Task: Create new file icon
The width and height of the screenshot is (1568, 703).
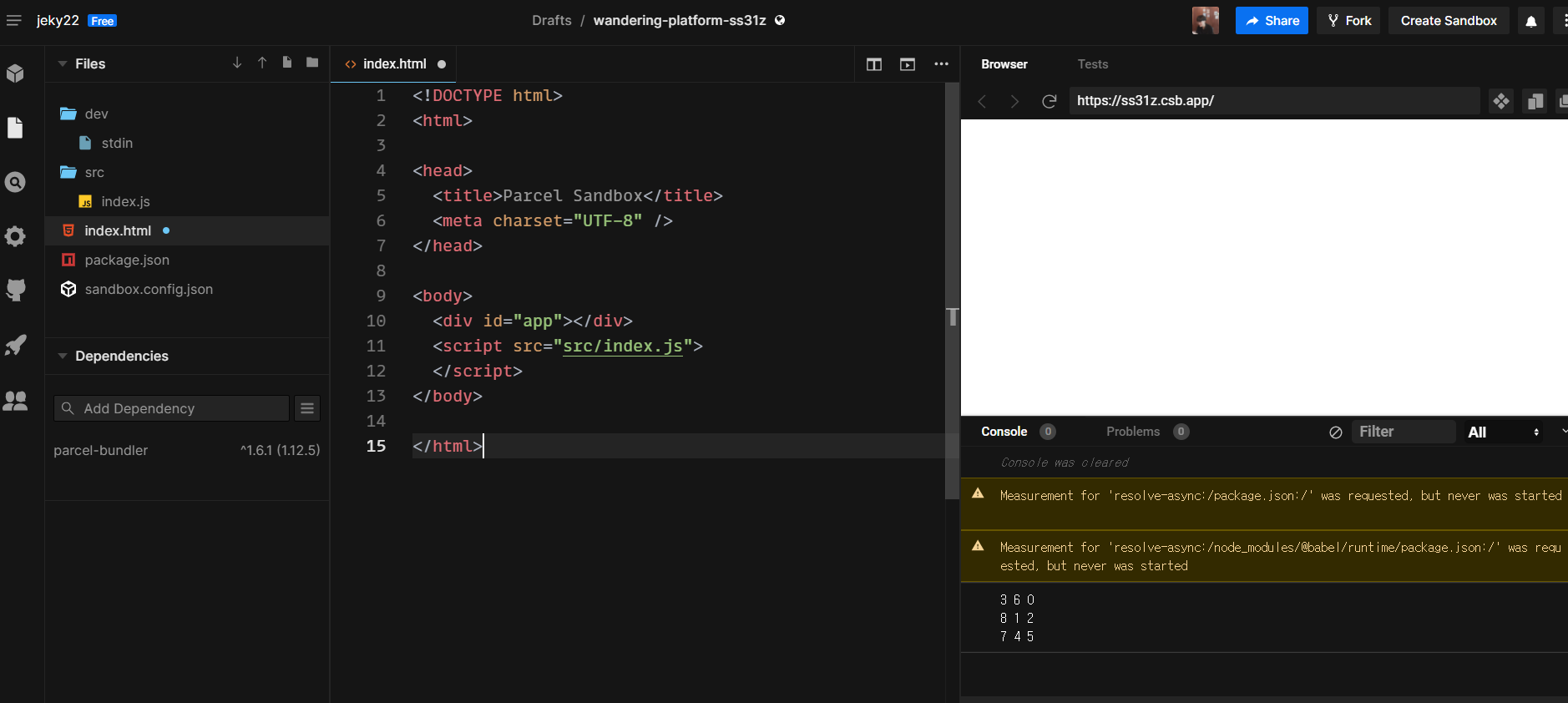Action: click(287, 63)
